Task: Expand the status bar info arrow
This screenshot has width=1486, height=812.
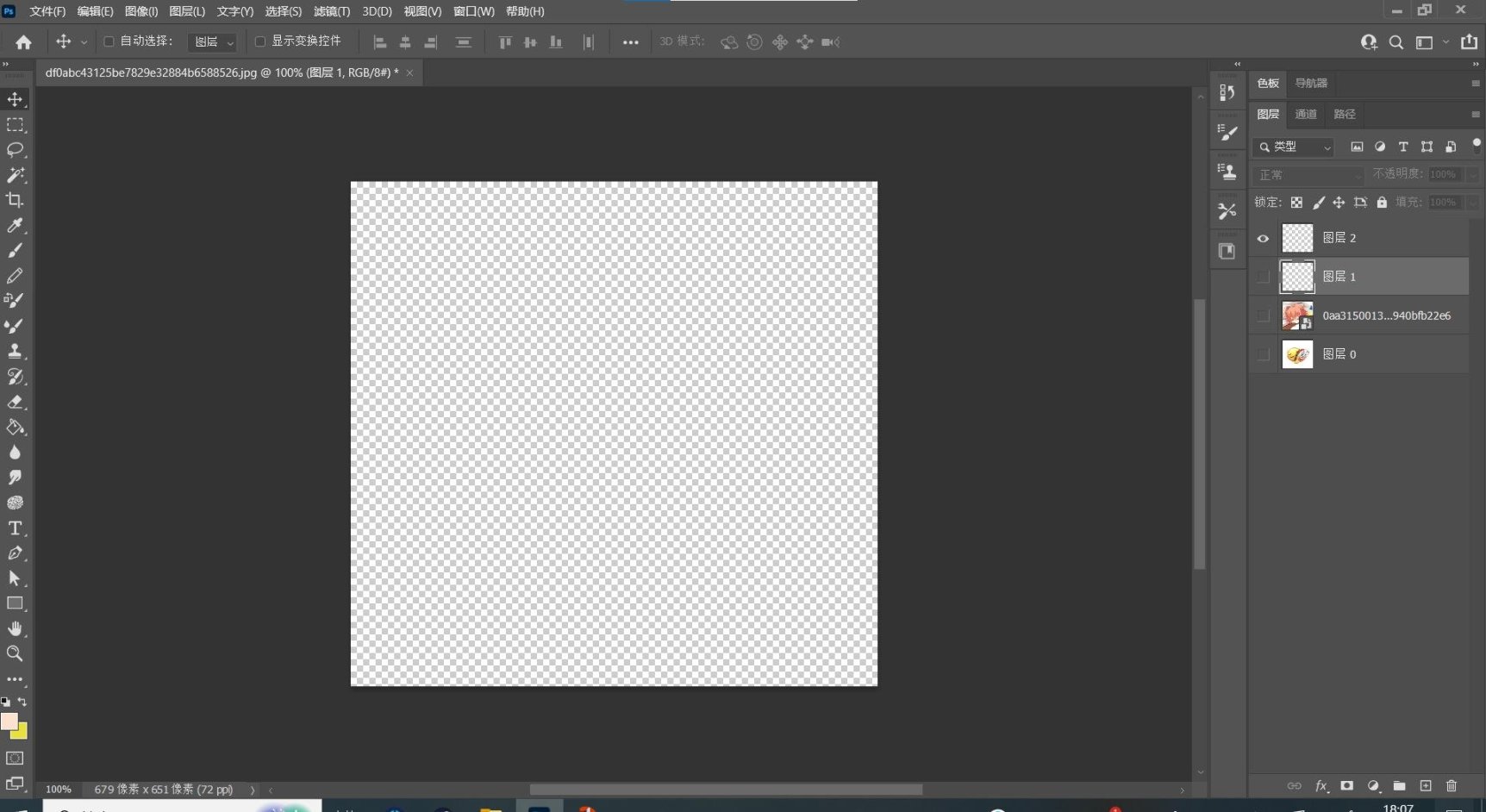Action: coord(253,790)
